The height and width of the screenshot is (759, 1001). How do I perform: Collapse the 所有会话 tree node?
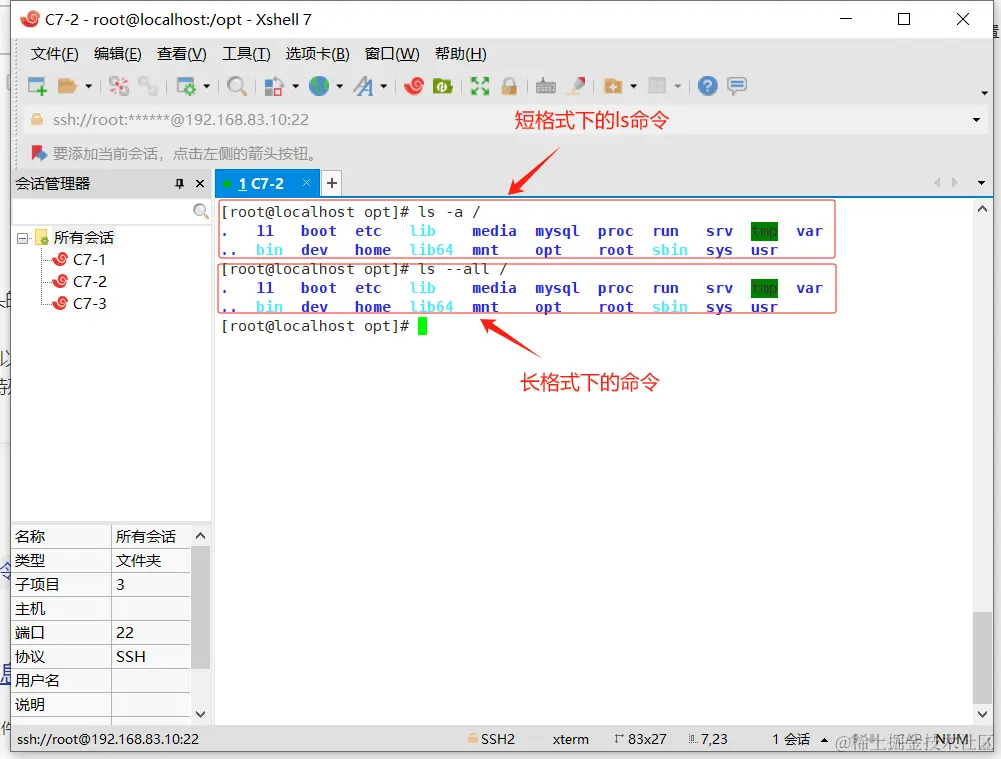(23, 238)
